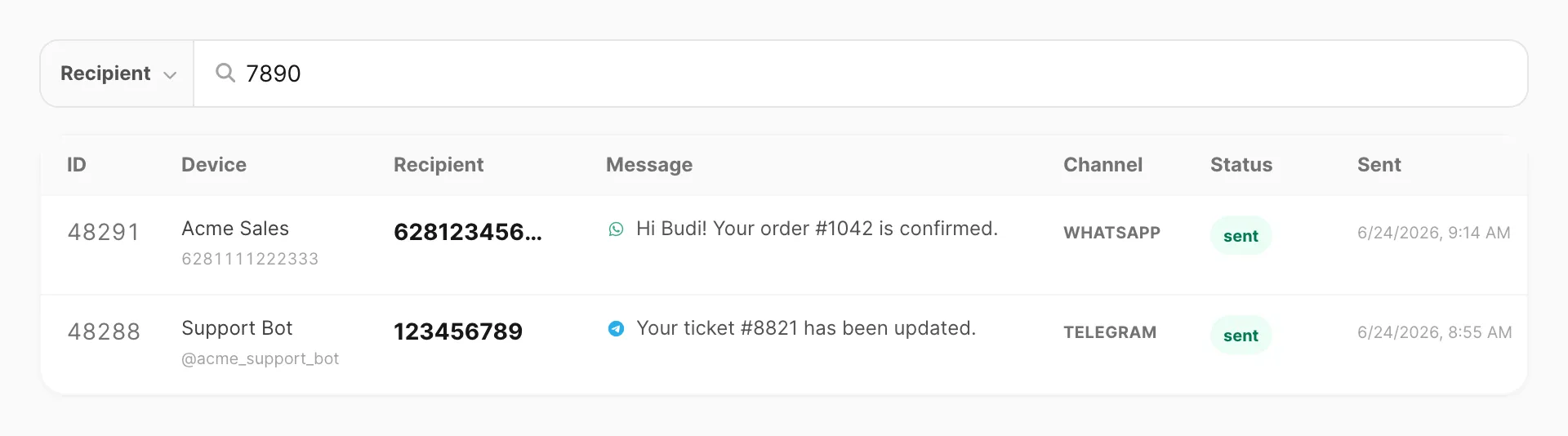Sort by the Device column header

coord(214,165)
